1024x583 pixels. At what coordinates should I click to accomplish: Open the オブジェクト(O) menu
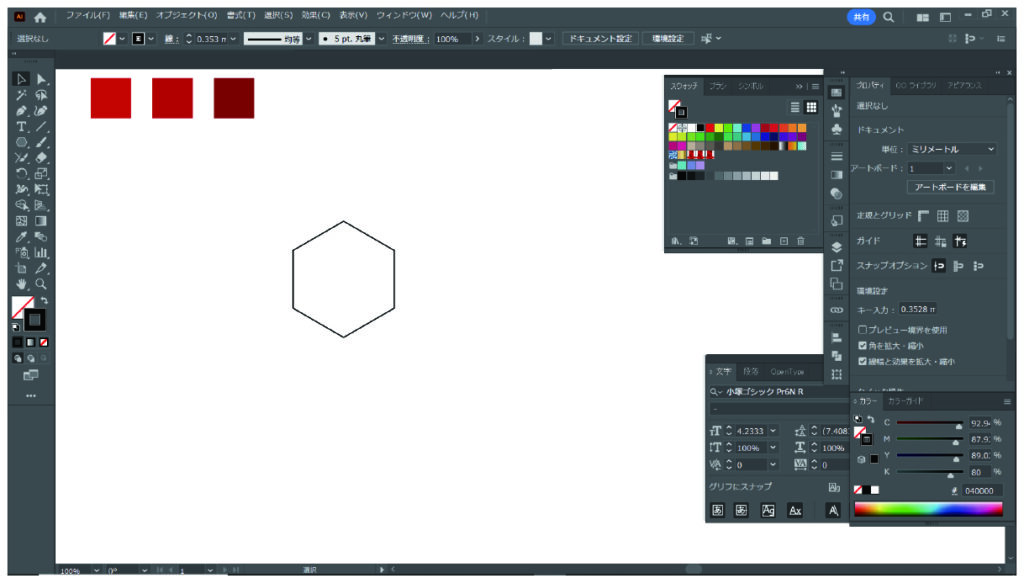(x=186, y=15)
